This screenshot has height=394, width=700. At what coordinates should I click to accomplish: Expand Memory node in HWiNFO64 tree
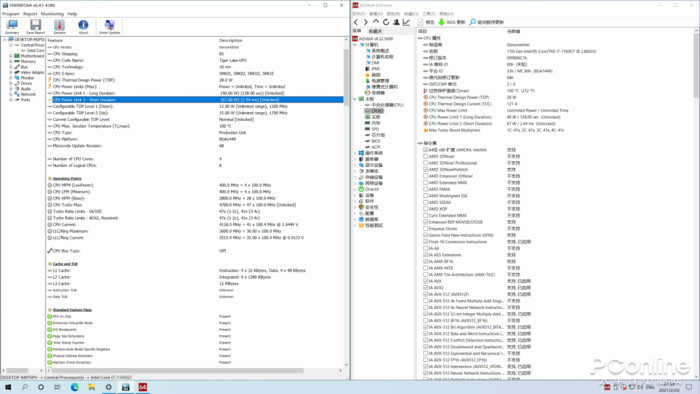[11, 62]
